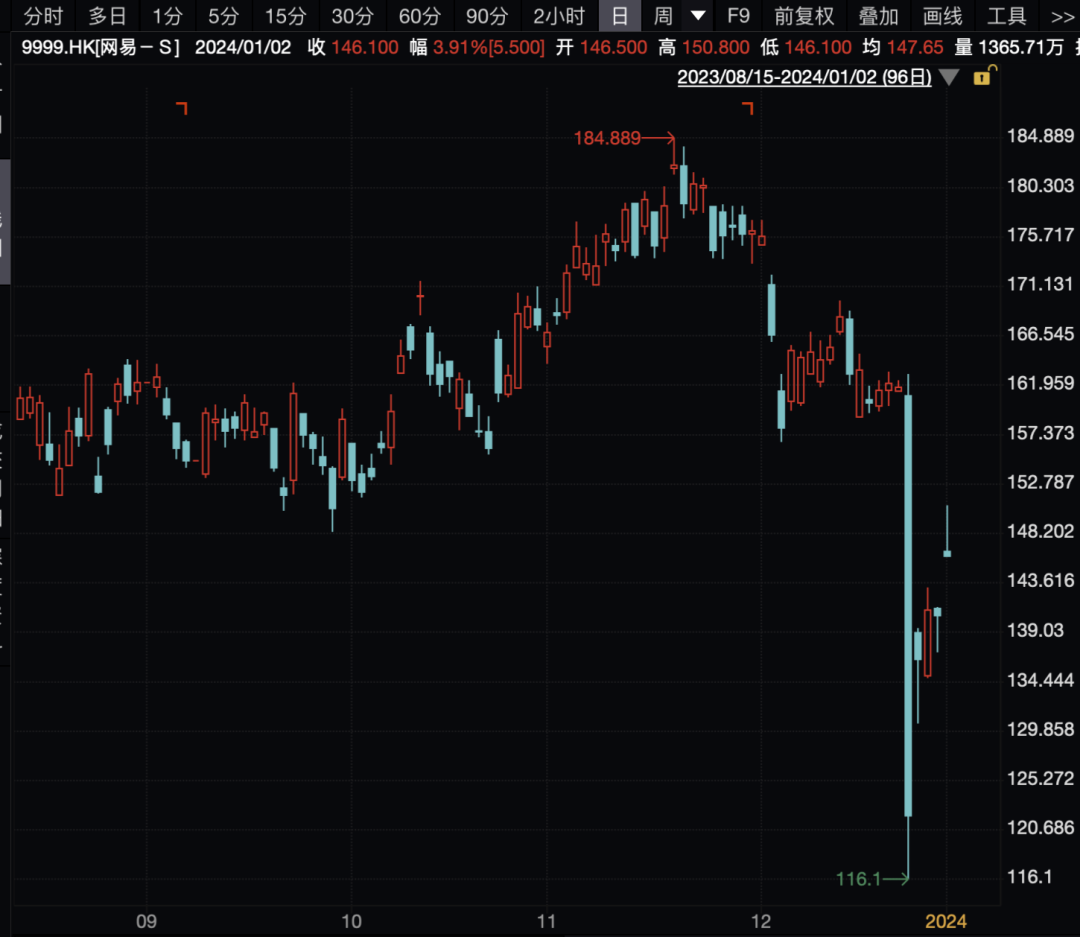The width and height of the screenshot is (1080, 937).
Task: Toggle 前复权 price adjustment
Action: point(803,15)
